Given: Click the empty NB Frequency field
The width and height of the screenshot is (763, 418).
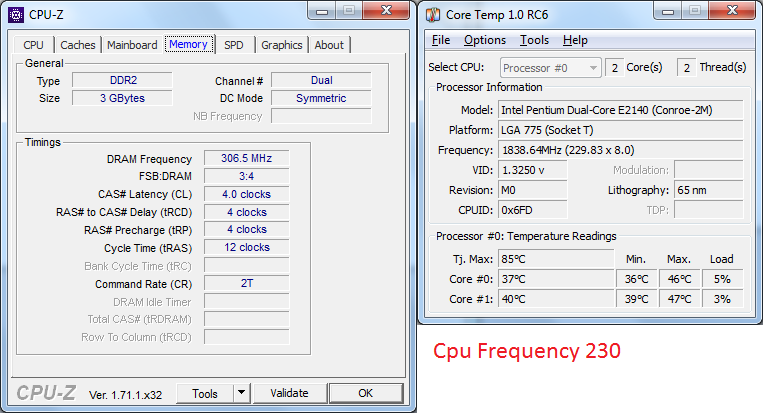Looking at the screenshot, I should click(321, 116).
